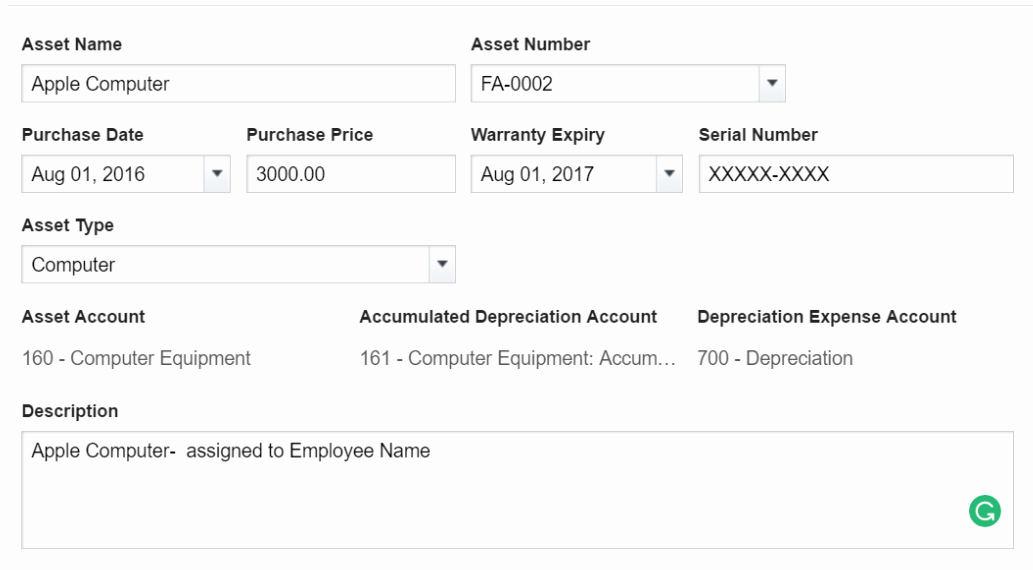This screenshot has height=570, width=1033.
Task: Click the Description label
Action: 70,411
